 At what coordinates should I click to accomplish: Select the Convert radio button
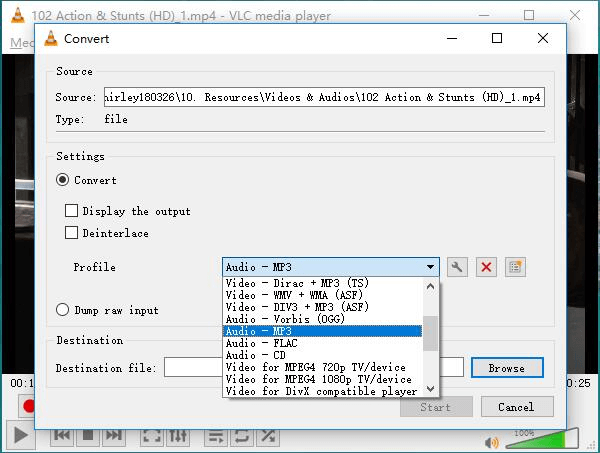(x=63, y=179)
